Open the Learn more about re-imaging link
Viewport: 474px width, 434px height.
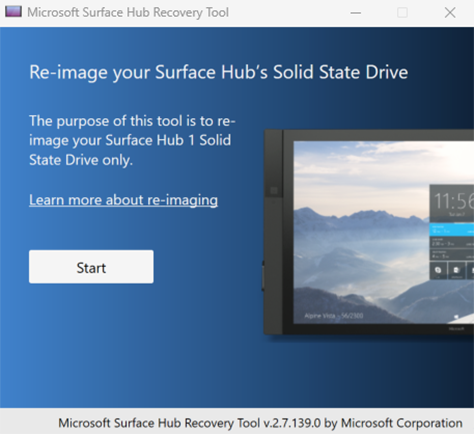pos(123,200)
